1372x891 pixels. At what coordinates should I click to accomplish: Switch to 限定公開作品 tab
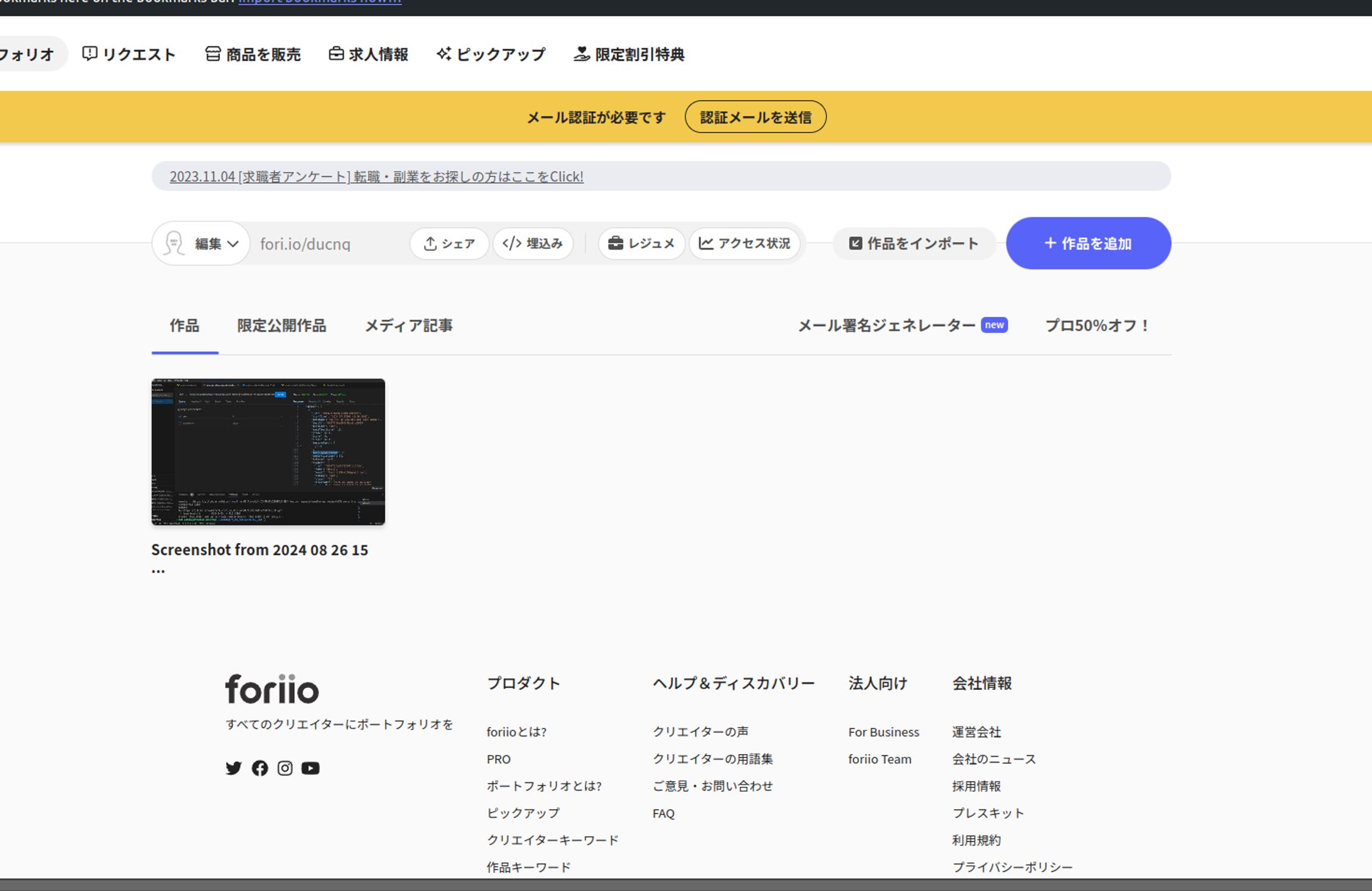pyautogui.click(x=281, y=325)
